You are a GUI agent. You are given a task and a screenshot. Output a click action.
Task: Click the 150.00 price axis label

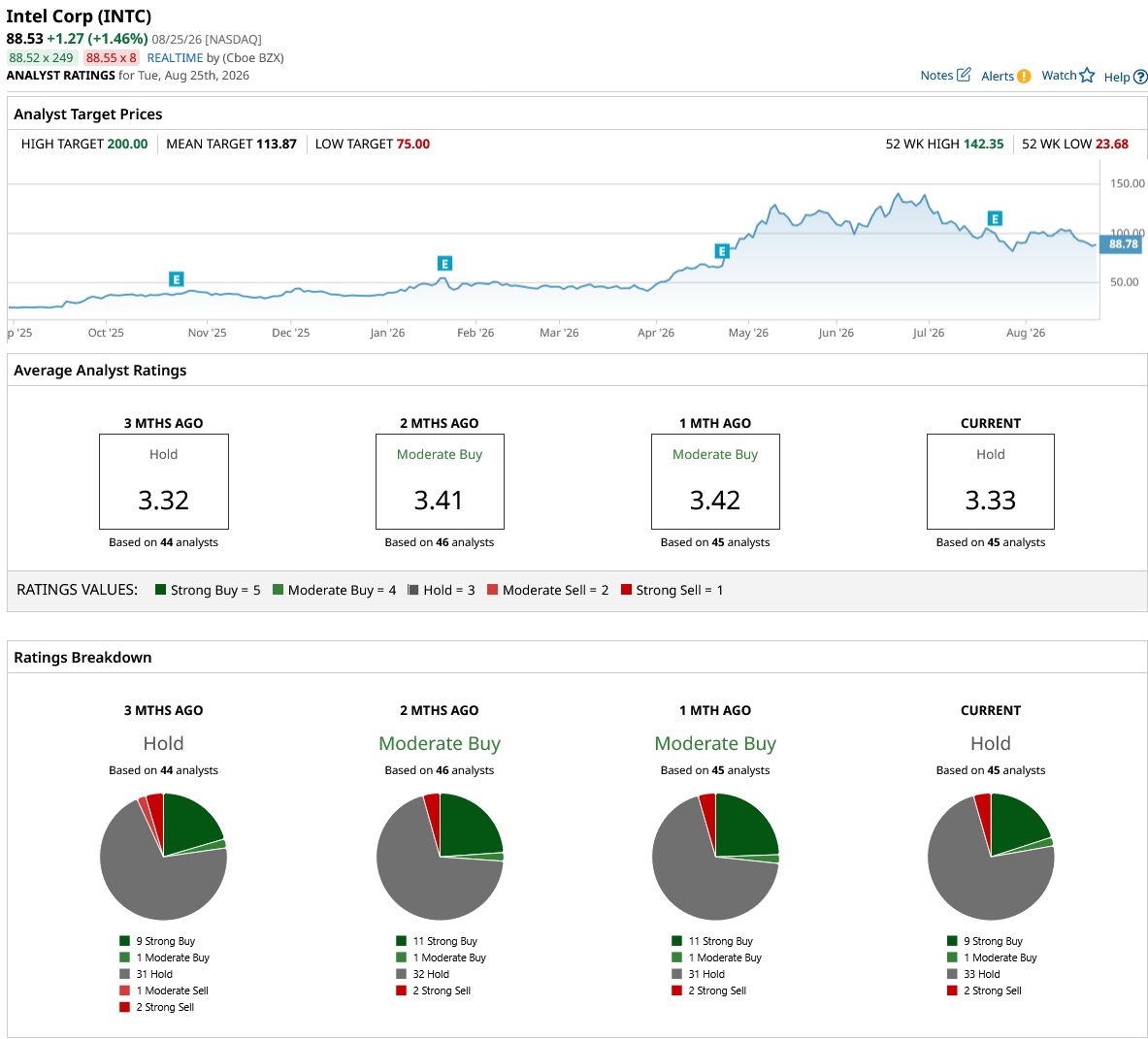click(x=1128, y=183)
